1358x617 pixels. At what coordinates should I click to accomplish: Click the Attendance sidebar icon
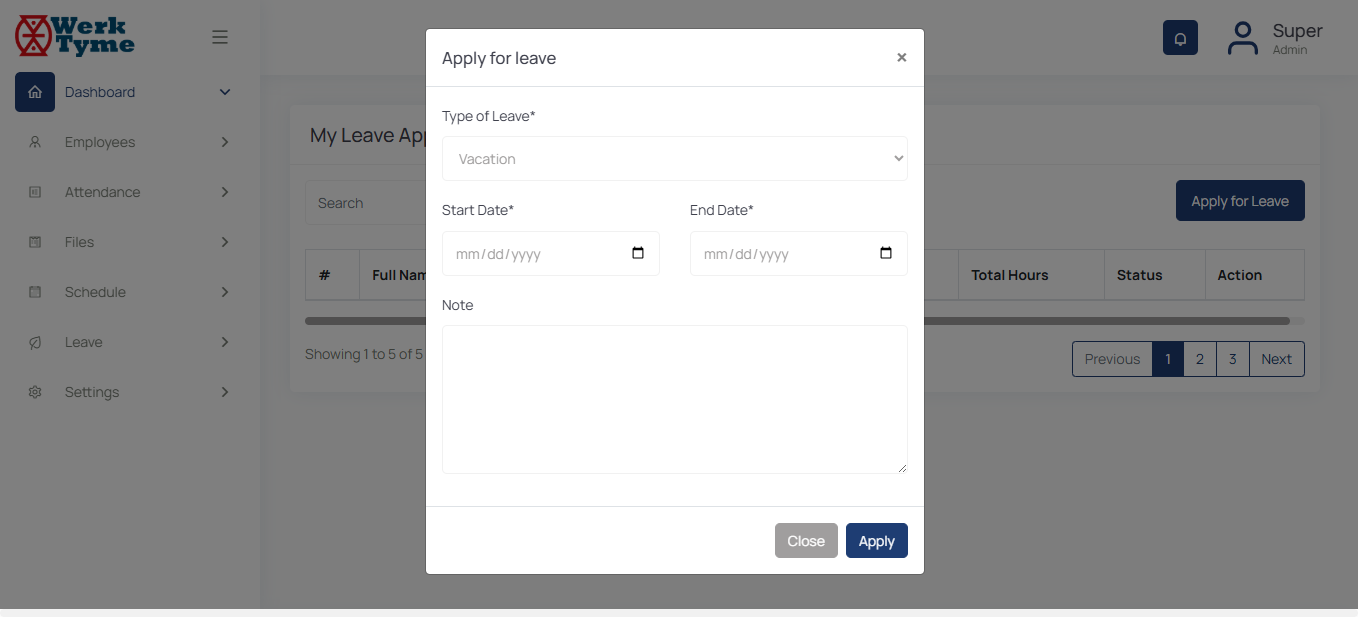[x=35, y=192]
